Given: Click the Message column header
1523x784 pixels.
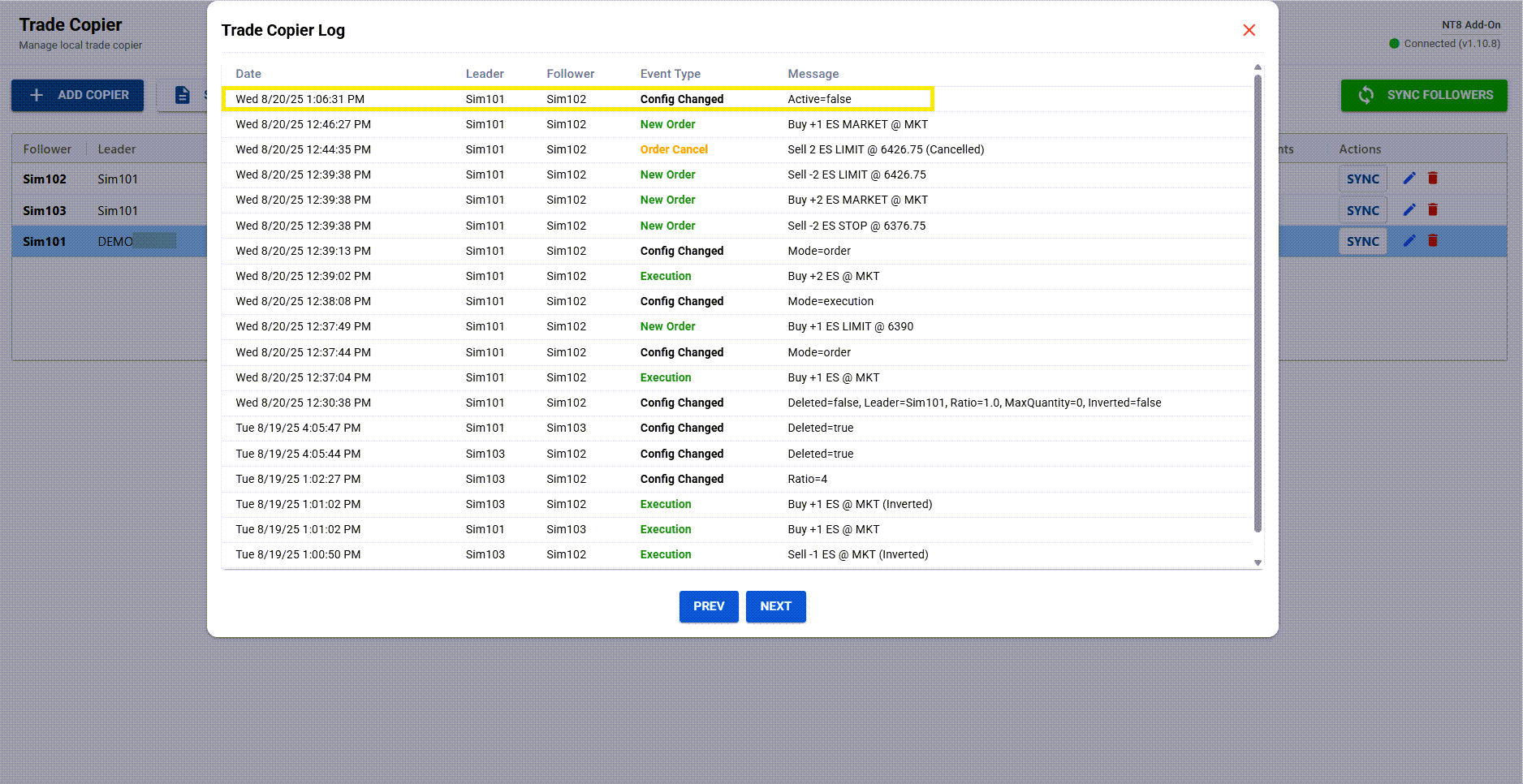Looking at the screenshot, I should (x=813, y=74).
